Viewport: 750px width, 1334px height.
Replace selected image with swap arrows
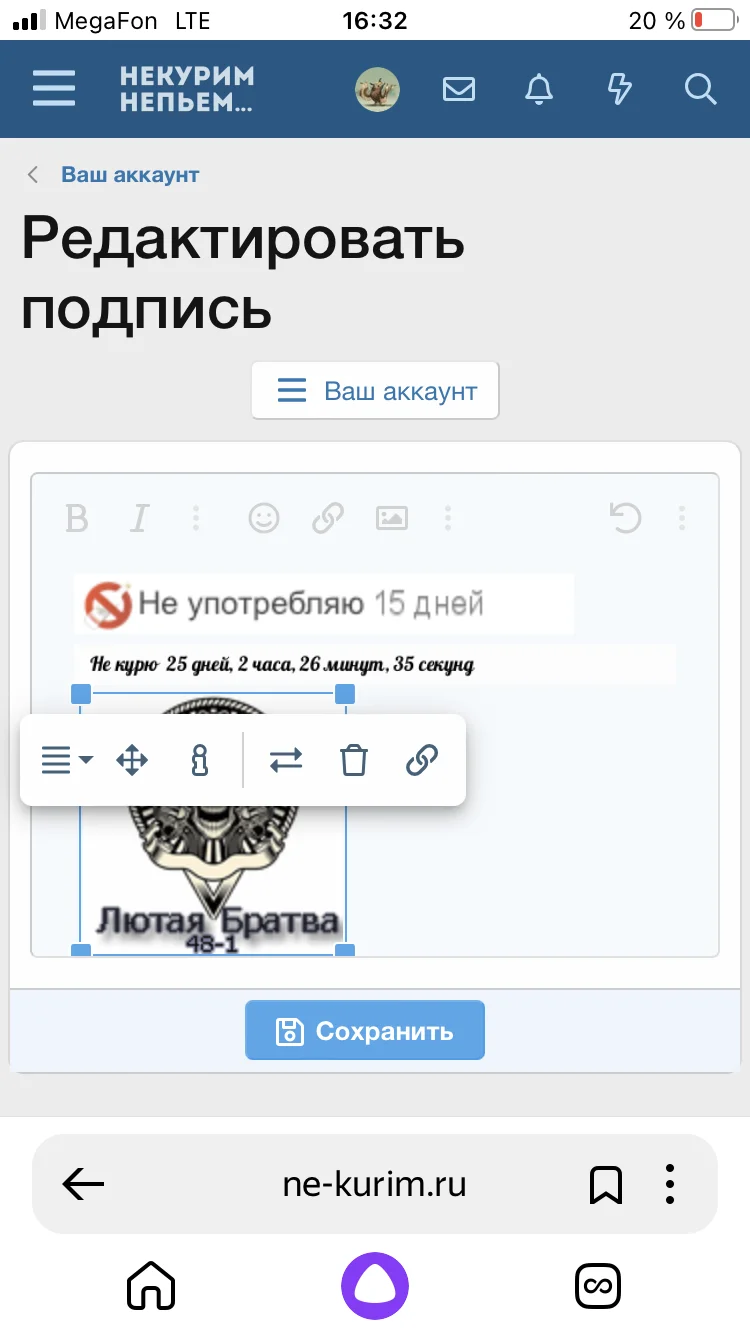[x=286, y=760]
